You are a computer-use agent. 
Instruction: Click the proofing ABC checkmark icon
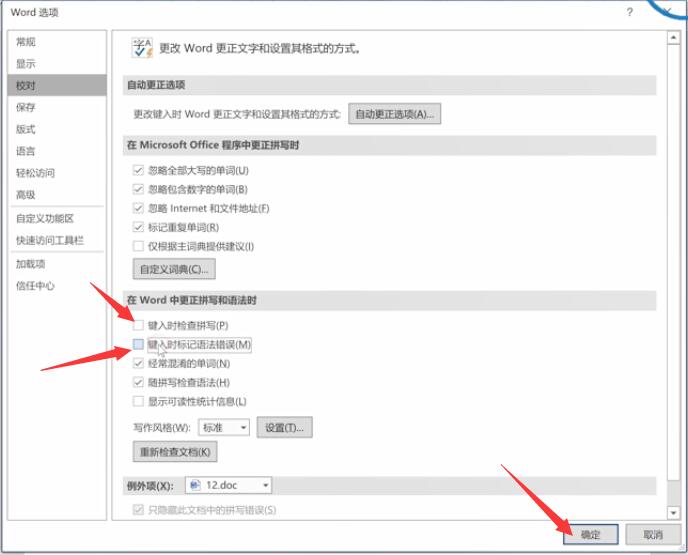[142, 48]
